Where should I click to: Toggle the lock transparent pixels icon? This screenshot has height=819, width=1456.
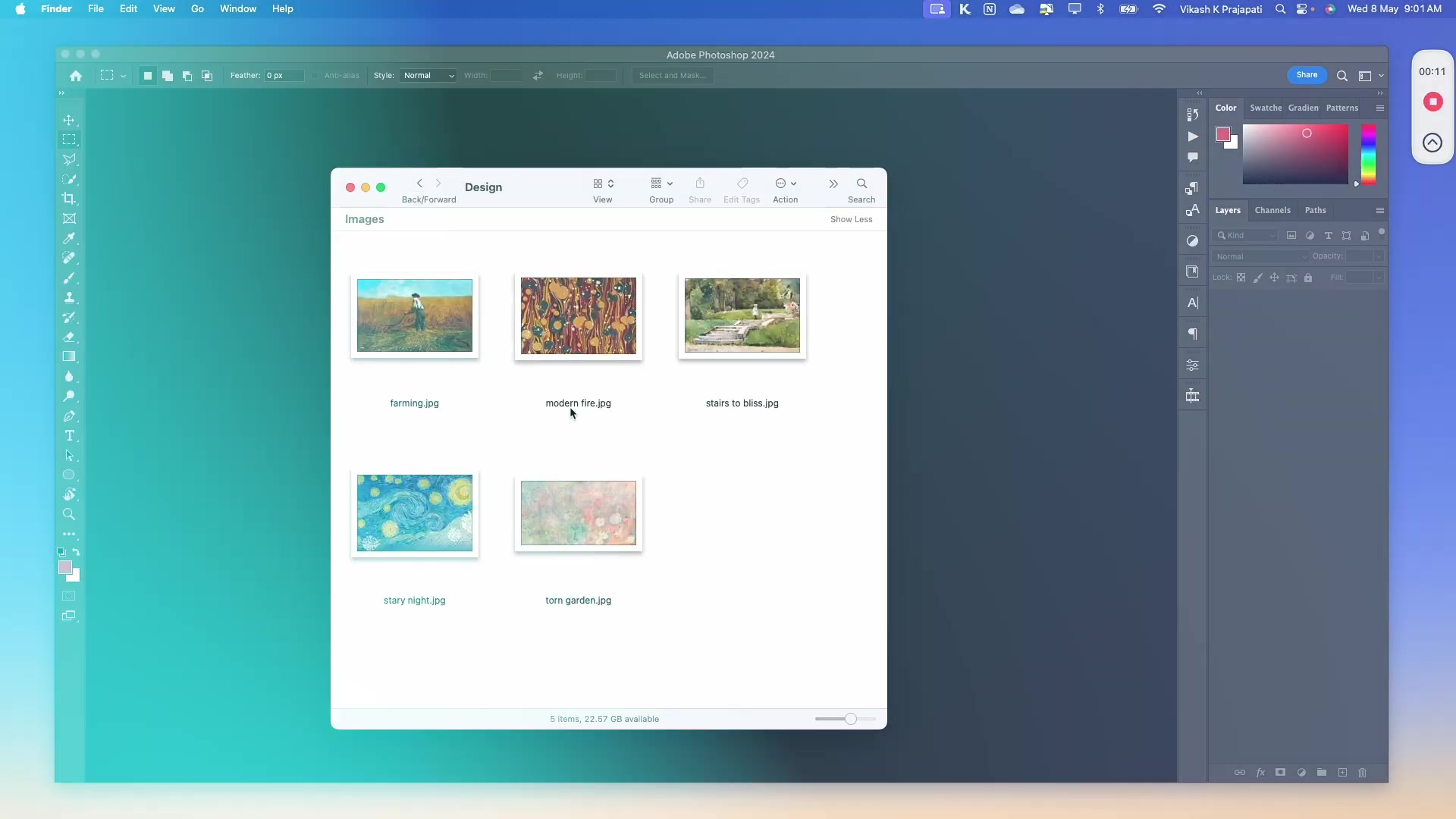tap(1241, 278)
